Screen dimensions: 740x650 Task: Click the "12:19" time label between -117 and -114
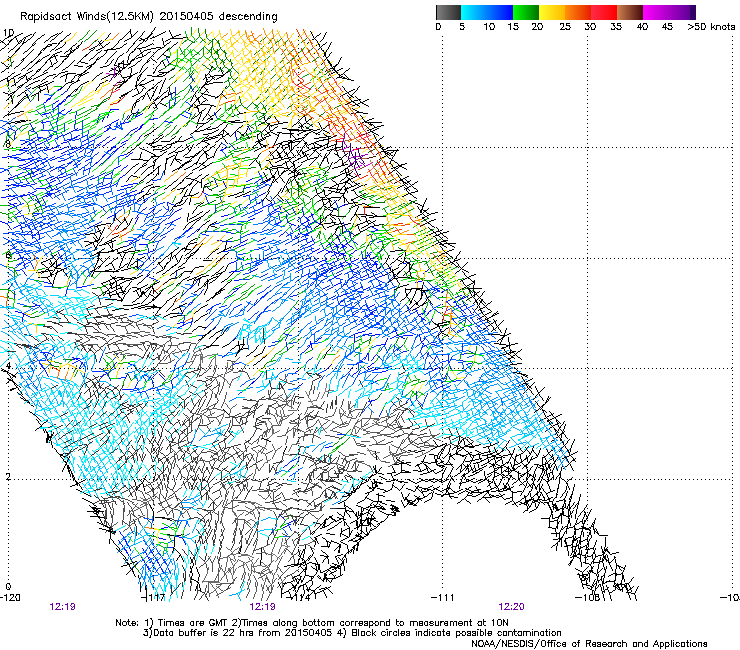point(262,607)
